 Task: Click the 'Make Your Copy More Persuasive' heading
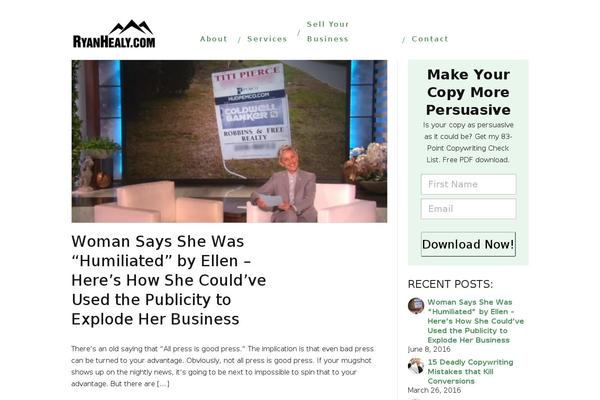click(468, 92)
